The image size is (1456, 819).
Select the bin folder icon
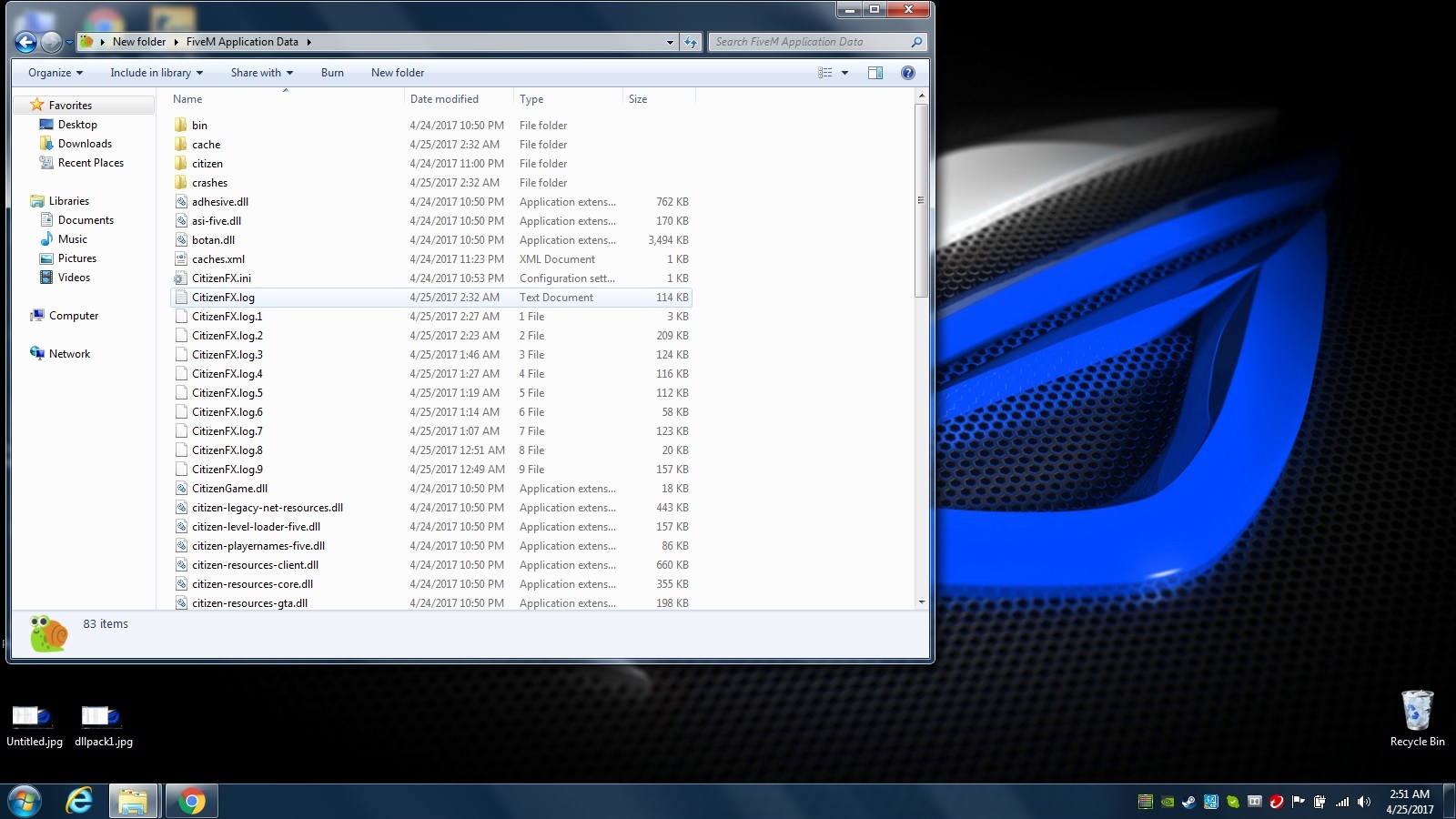(x=181, y=125)
